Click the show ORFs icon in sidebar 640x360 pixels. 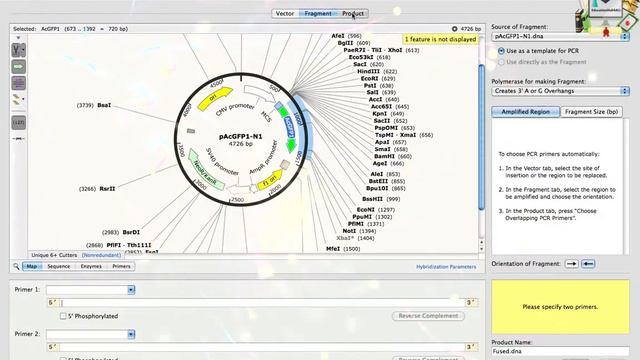tap(18, 100)
